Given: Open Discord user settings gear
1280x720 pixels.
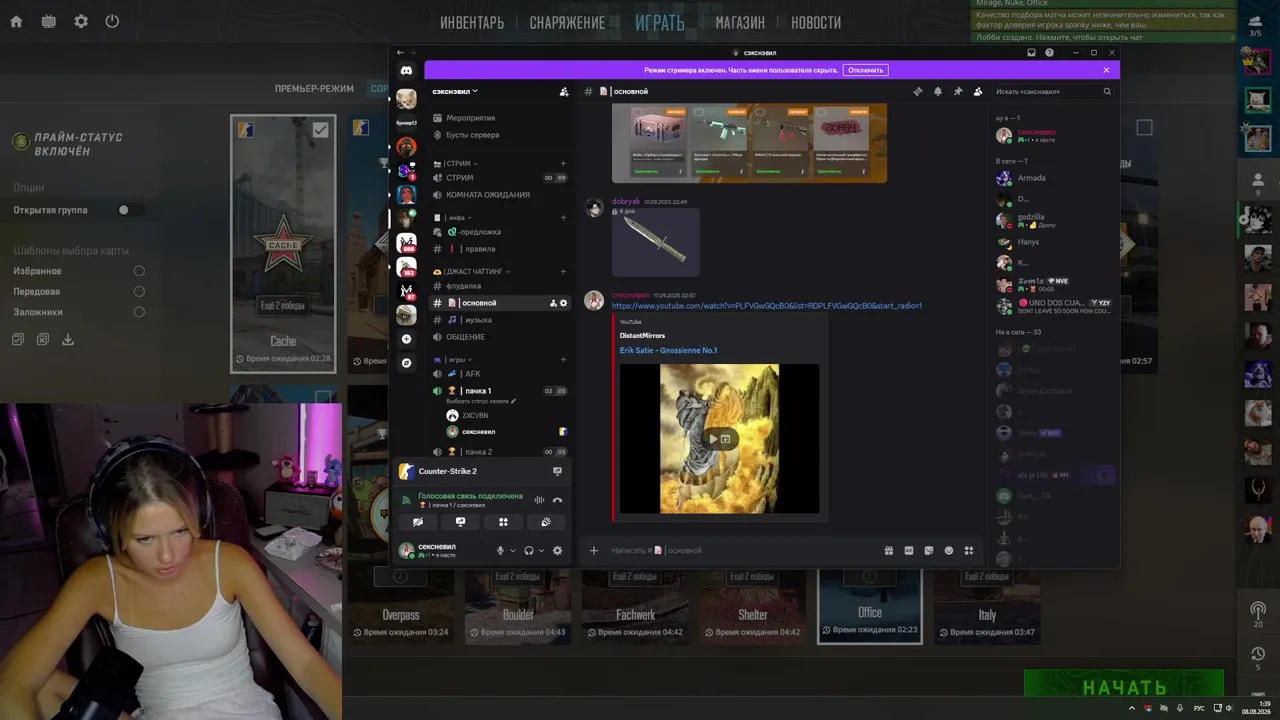Looking at the screenshot, I should pyautogui.click(x=557, y=550).
